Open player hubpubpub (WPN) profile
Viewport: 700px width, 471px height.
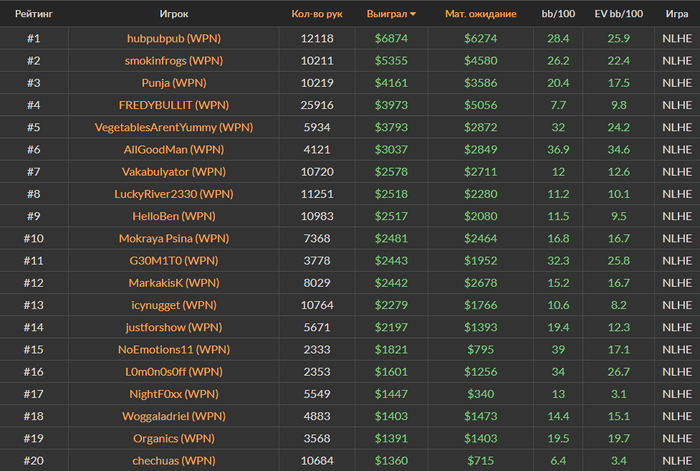[174, 38]
